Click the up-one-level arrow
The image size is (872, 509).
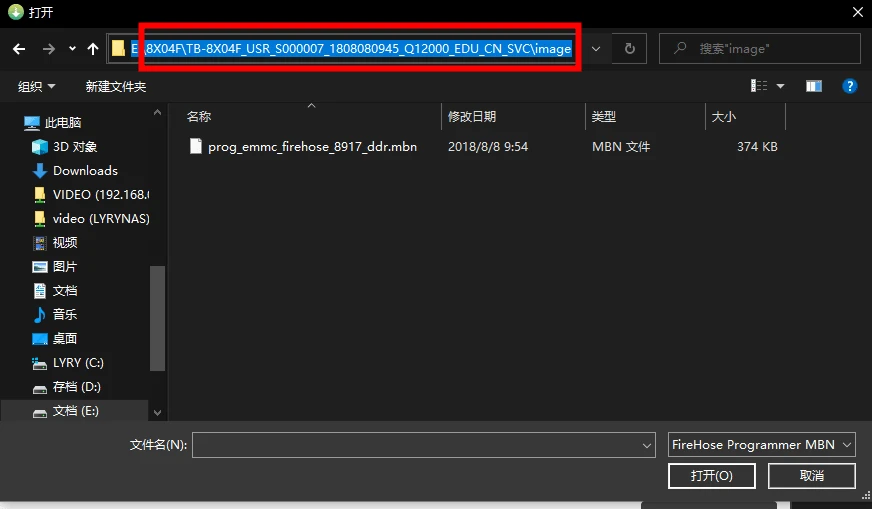93,48
